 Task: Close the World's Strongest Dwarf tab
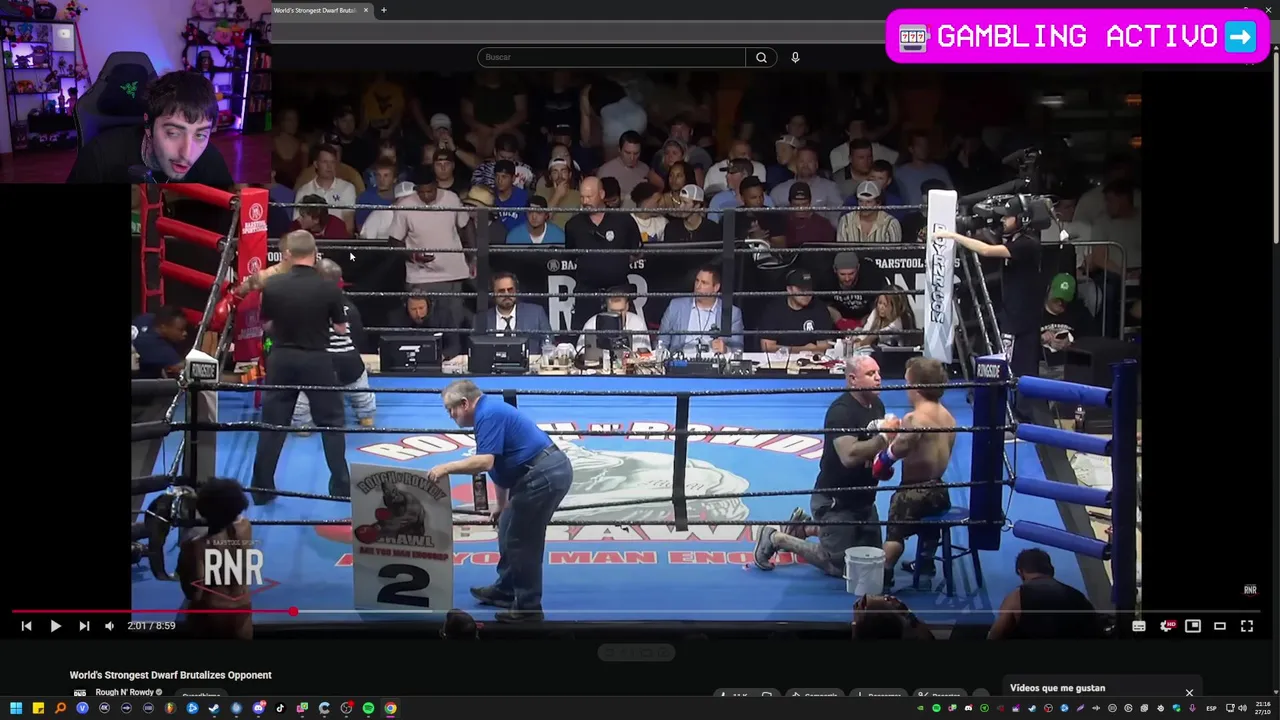366,10
